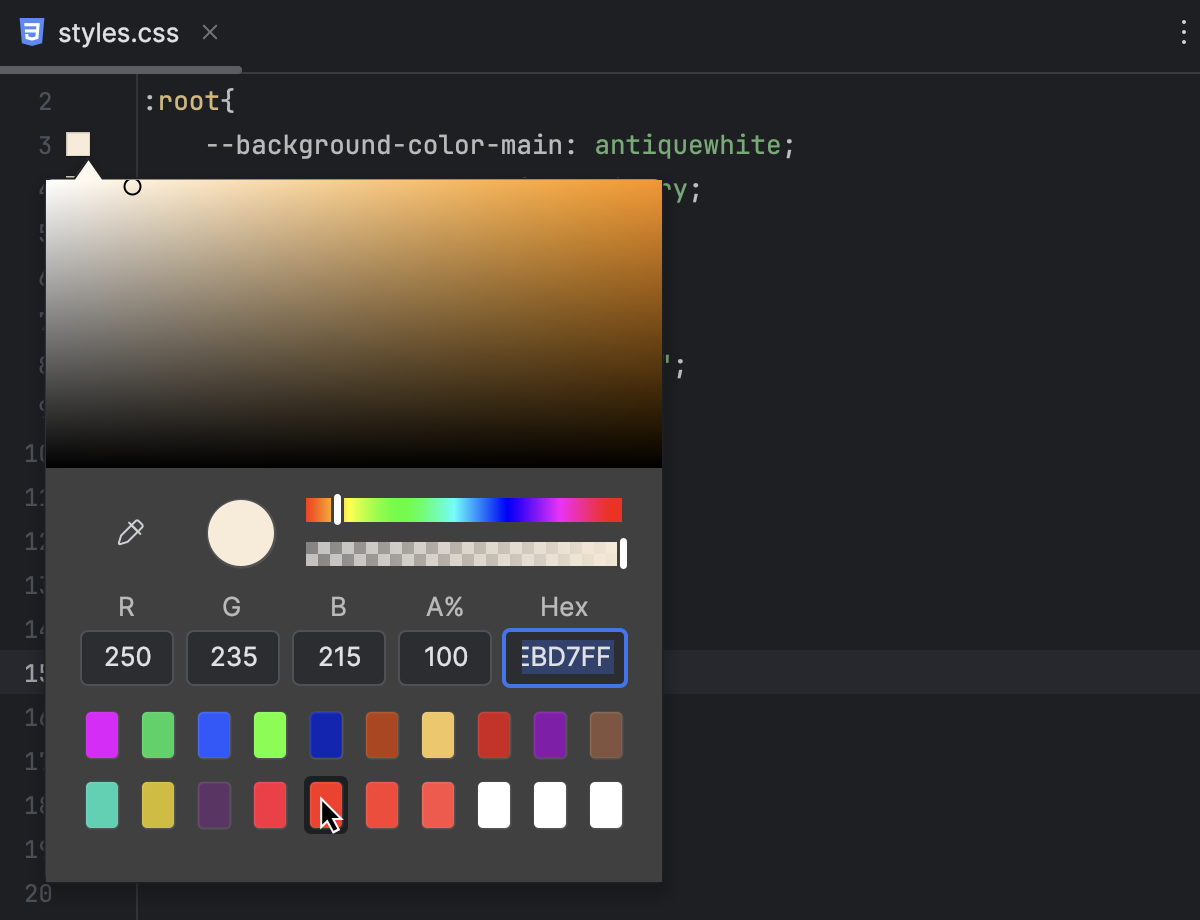Click the gutter color square on line 3
This screenshot has height=920, width=1200.
pos(77,144)
